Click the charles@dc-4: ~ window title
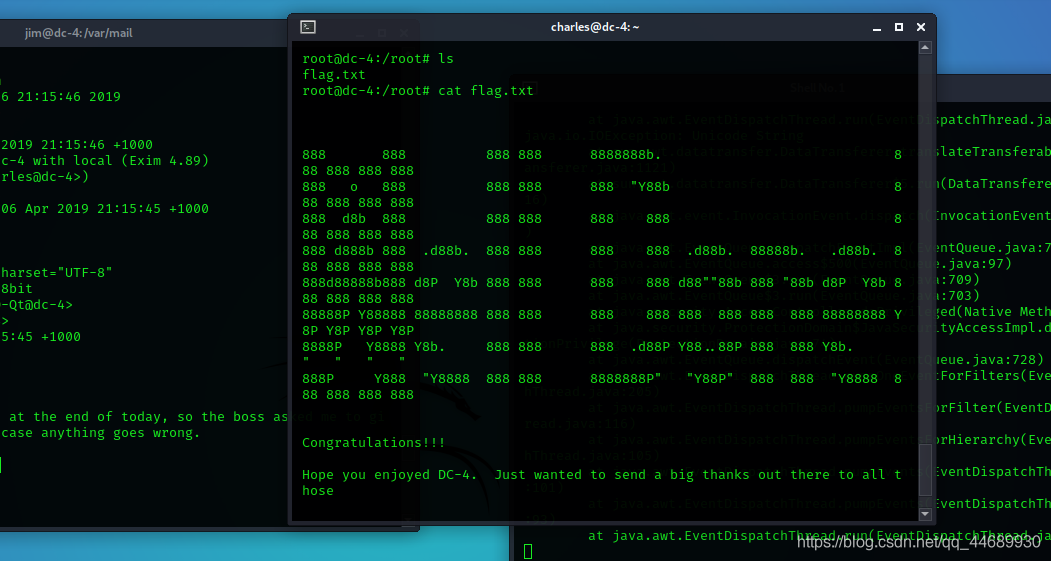The image size is (1051, 561). pos(595,27)
